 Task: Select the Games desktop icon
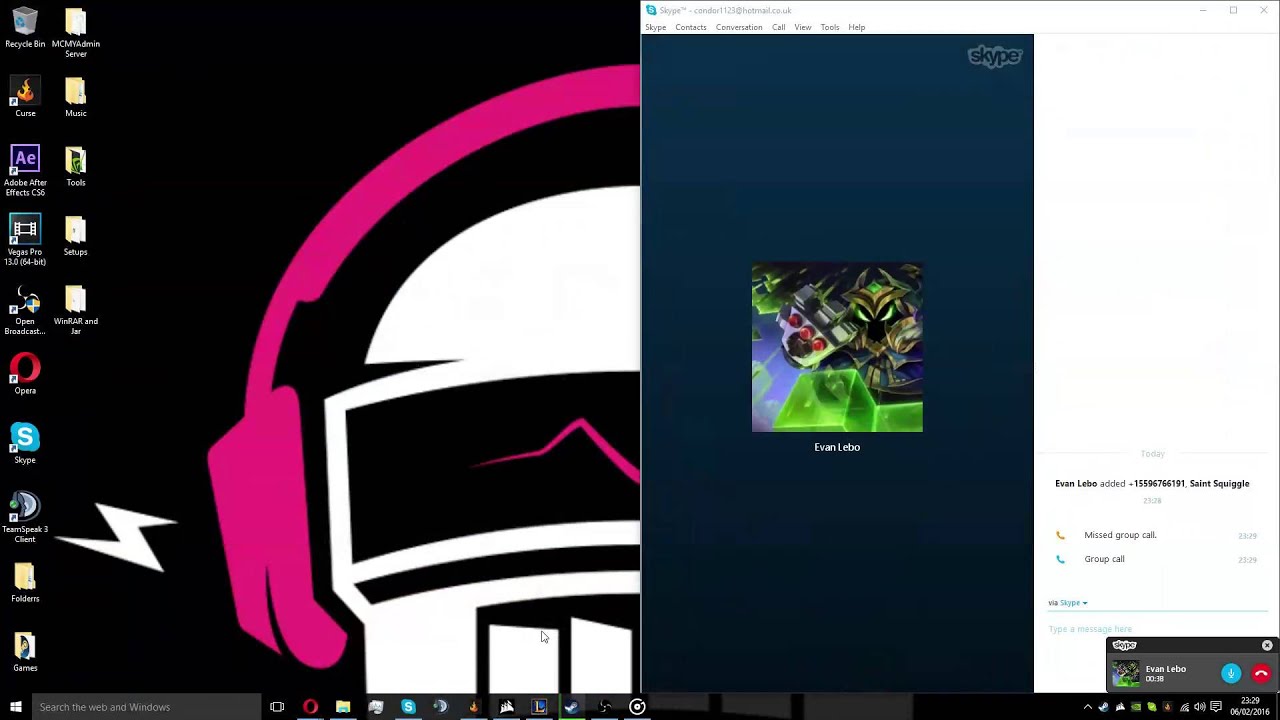[25, 652]
